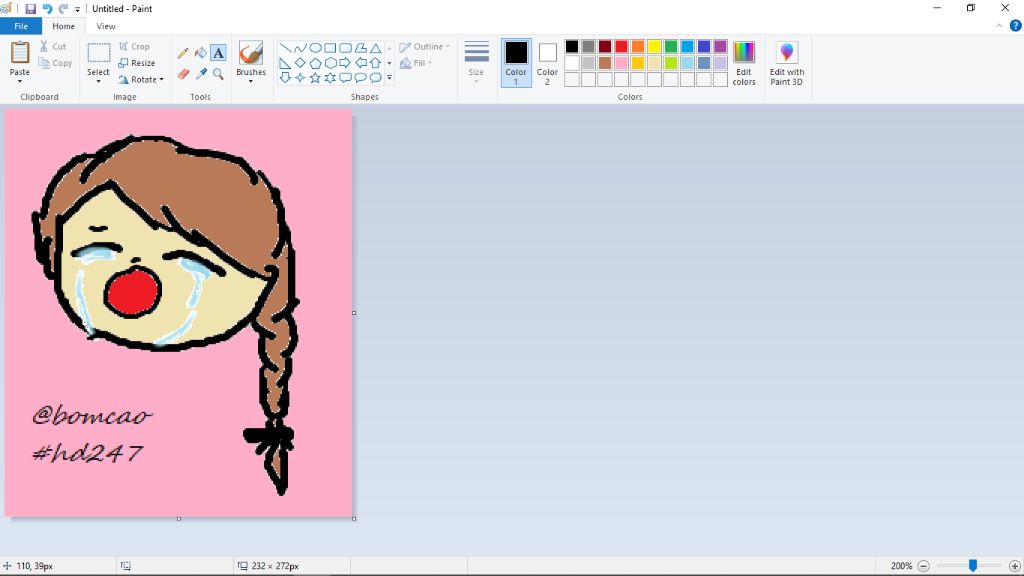The height and width of the screenshot is (576, 1024).
Task: Click Edit with Paint 3D
Action: pyautogui.click(x=787, y=63)
